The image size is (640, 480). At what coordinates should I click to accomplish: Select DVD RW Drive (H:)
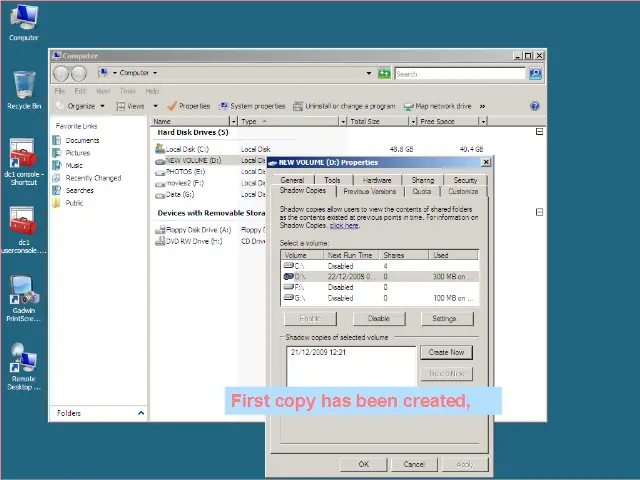(189, 241)
